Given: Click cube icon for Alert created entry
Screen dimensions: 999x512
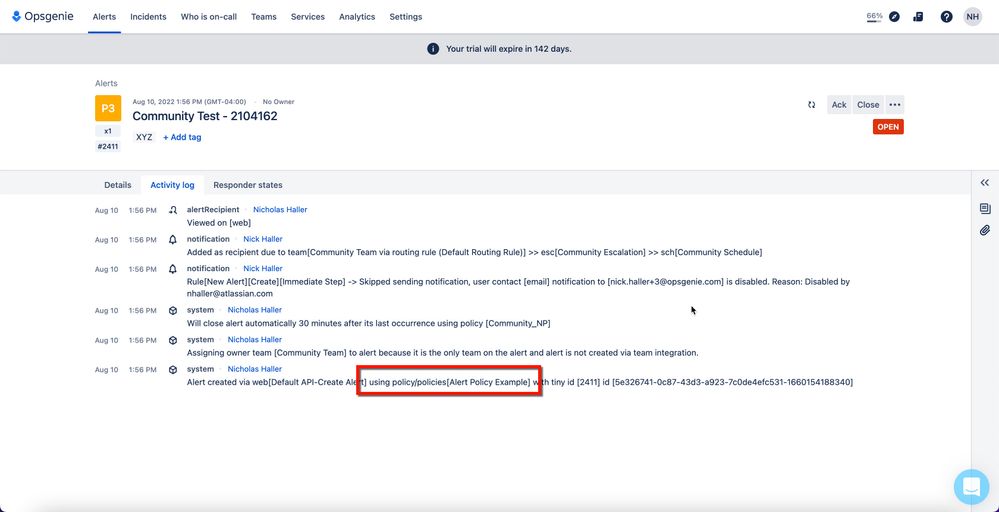Looking at the screenshot, I should (x=173, y=369).
